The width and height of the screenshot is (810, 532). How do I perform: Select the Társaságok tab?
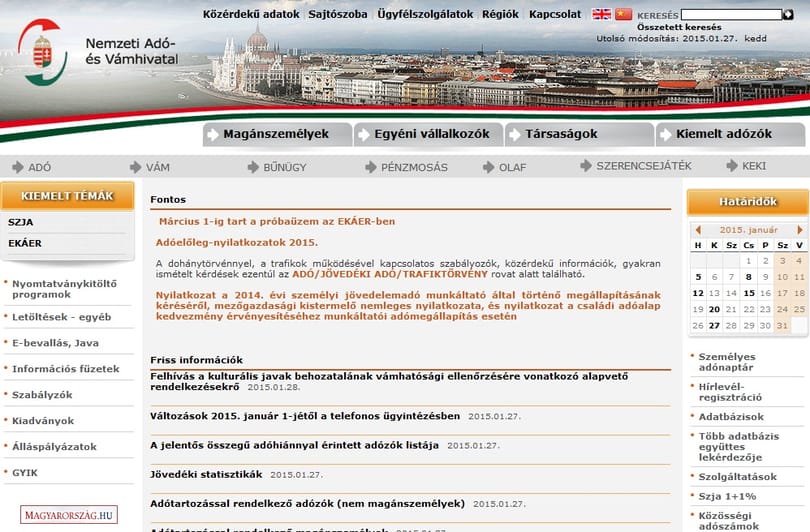coord(579,134)
